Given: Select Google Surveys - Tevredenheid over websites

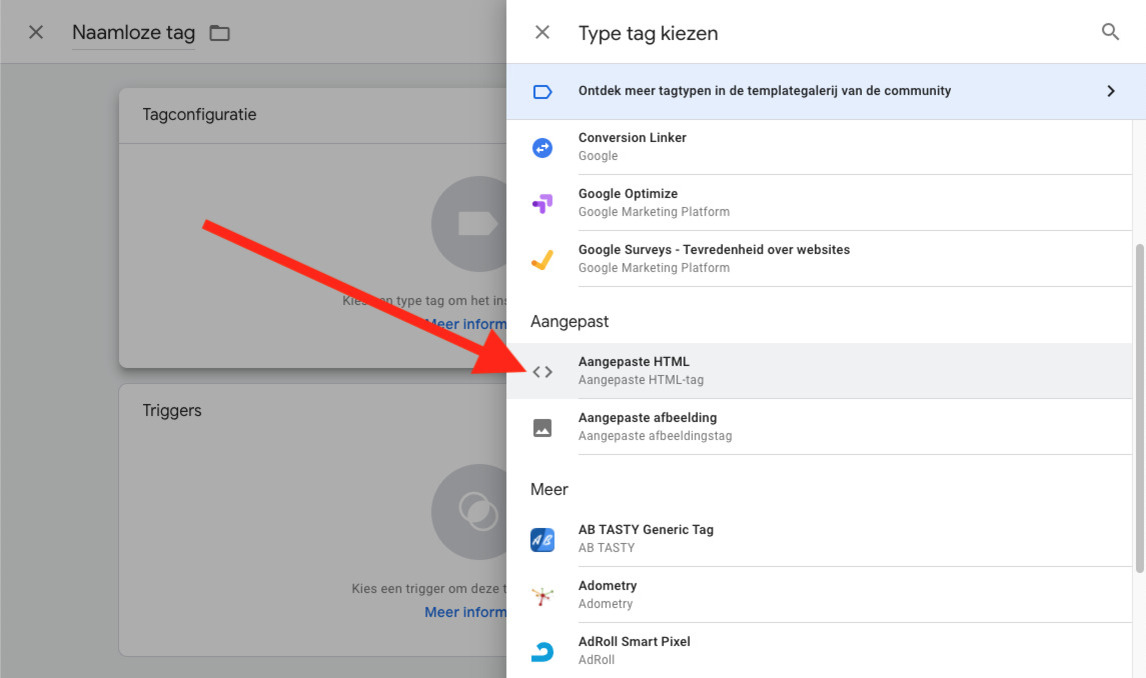Looking at the screenshot, I should tap(819, 259).
